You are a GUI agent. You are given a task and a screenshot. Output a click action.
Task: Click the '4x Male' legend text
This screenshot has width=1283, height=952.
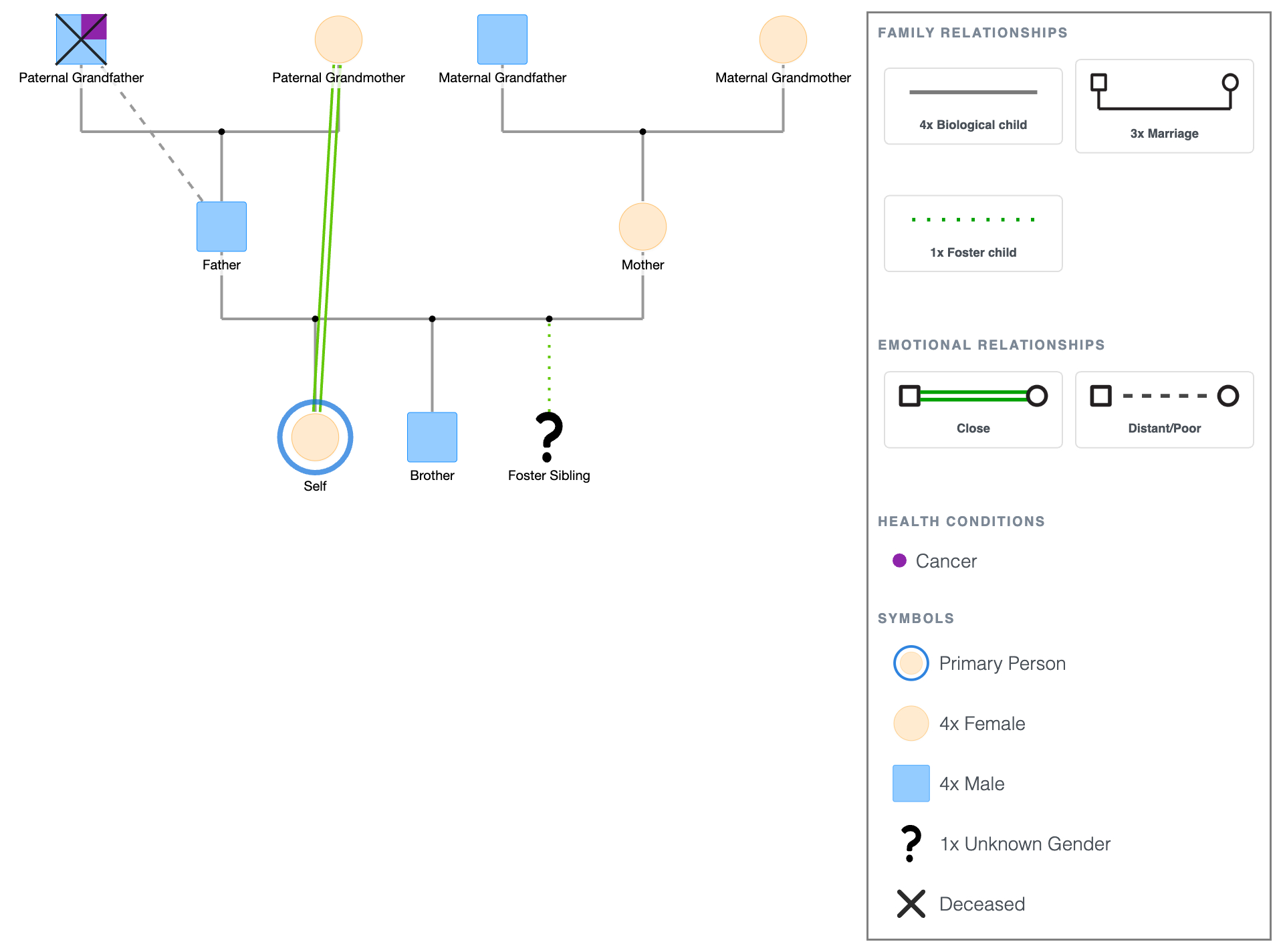pos(971,784)
